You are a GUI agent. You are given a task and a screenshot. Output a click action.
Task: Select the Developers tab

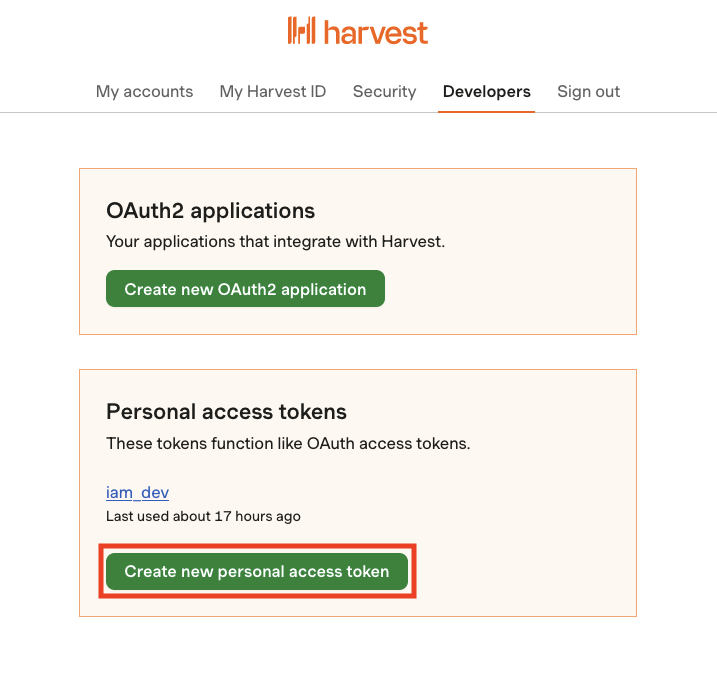coord(487,91)
